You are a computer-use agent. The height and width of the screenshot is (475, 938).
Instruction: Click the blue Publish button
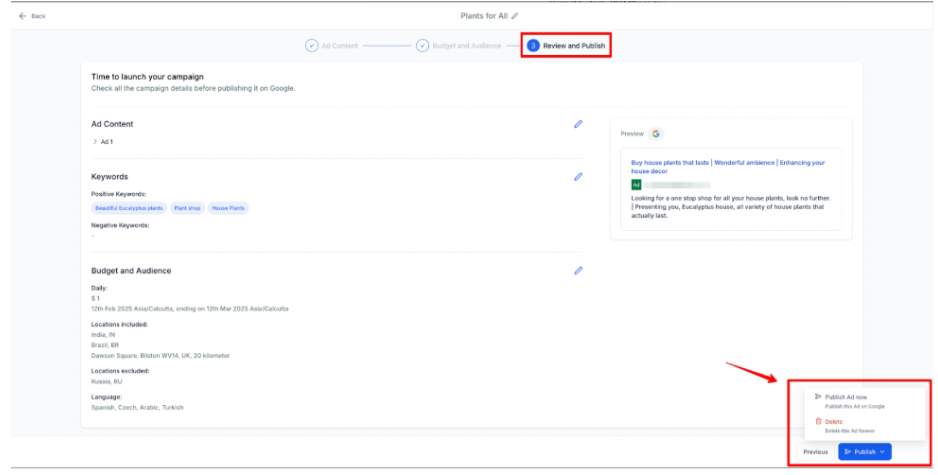click(858, 452)
